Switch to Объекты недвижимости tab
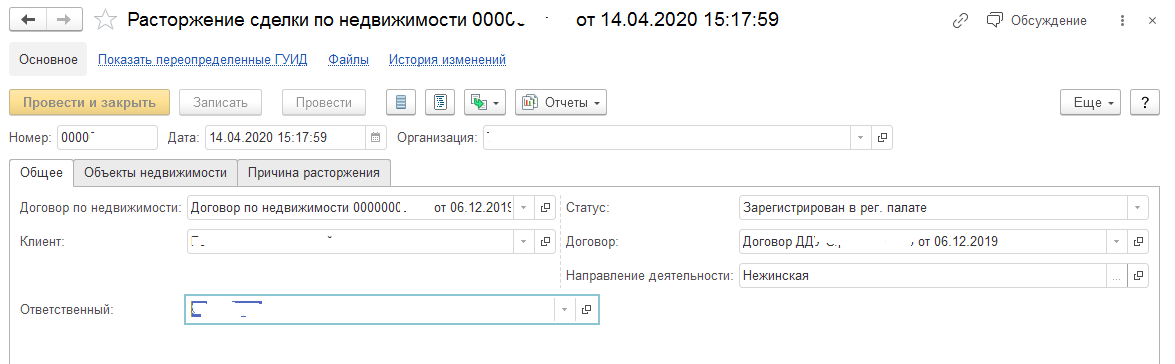Screen dimensions: 1175x364 [155, 172]
